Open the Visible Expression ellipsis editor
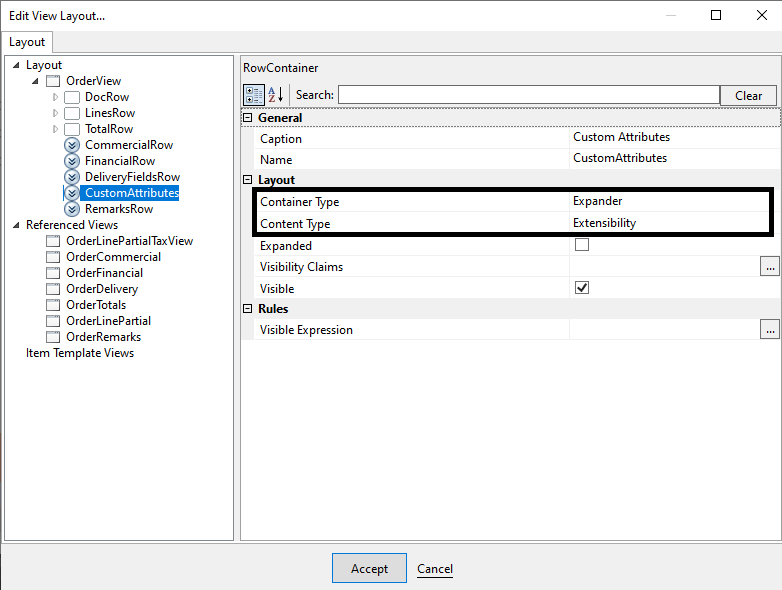782x590 pixels. click(770, 329)
